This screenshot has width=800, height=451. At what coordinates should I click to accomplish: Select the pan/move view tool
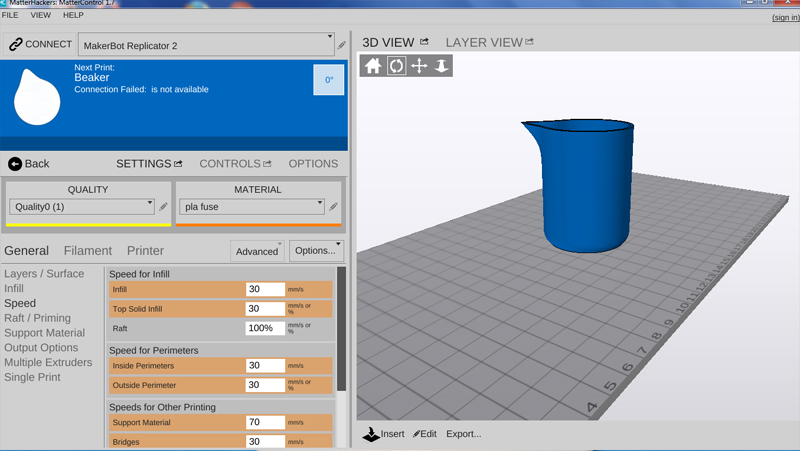[x=419, y=66]
